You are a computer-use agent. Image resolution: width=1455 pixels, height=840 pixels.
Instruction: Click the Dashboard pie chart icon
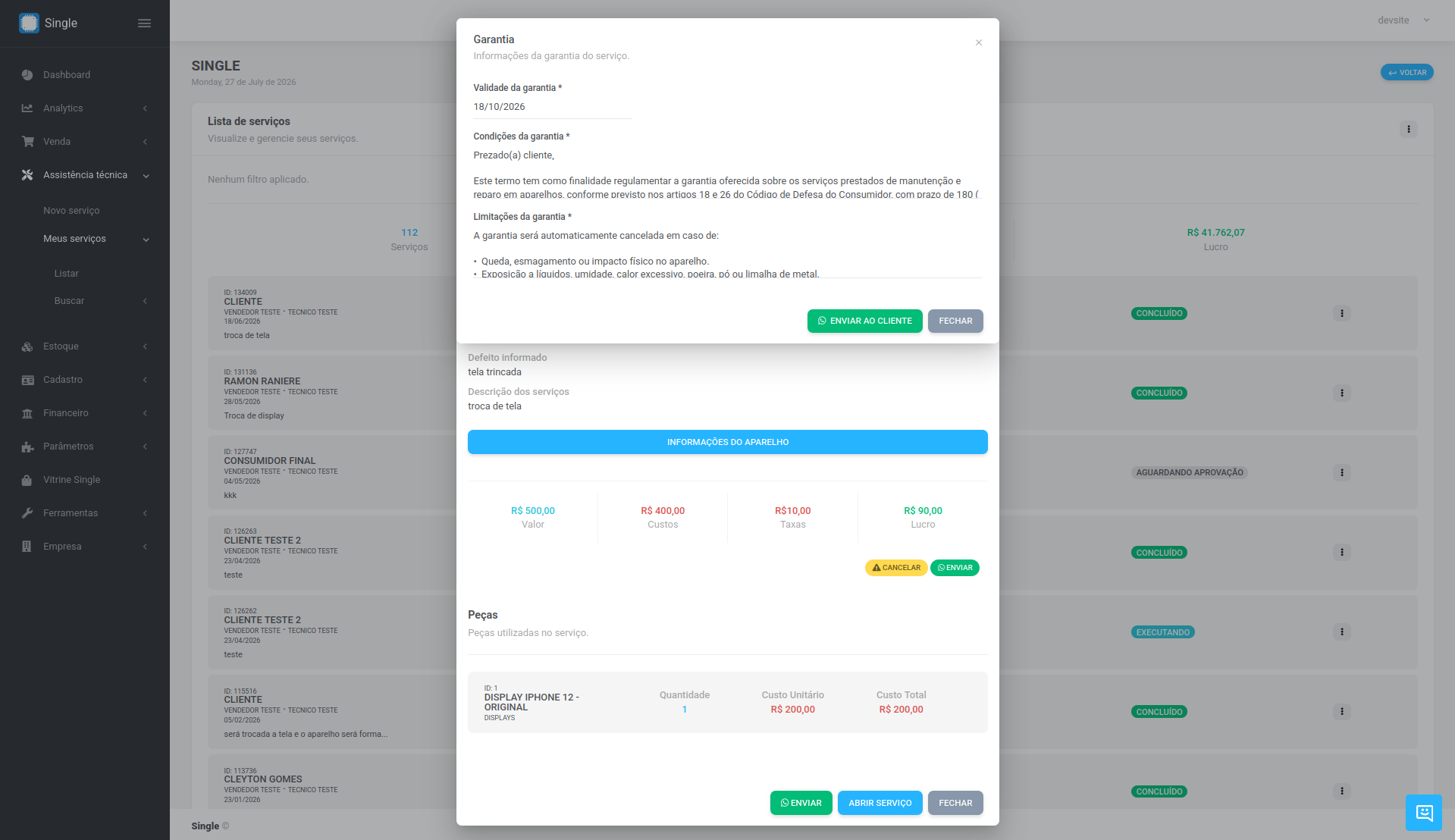tap(27, 75)
